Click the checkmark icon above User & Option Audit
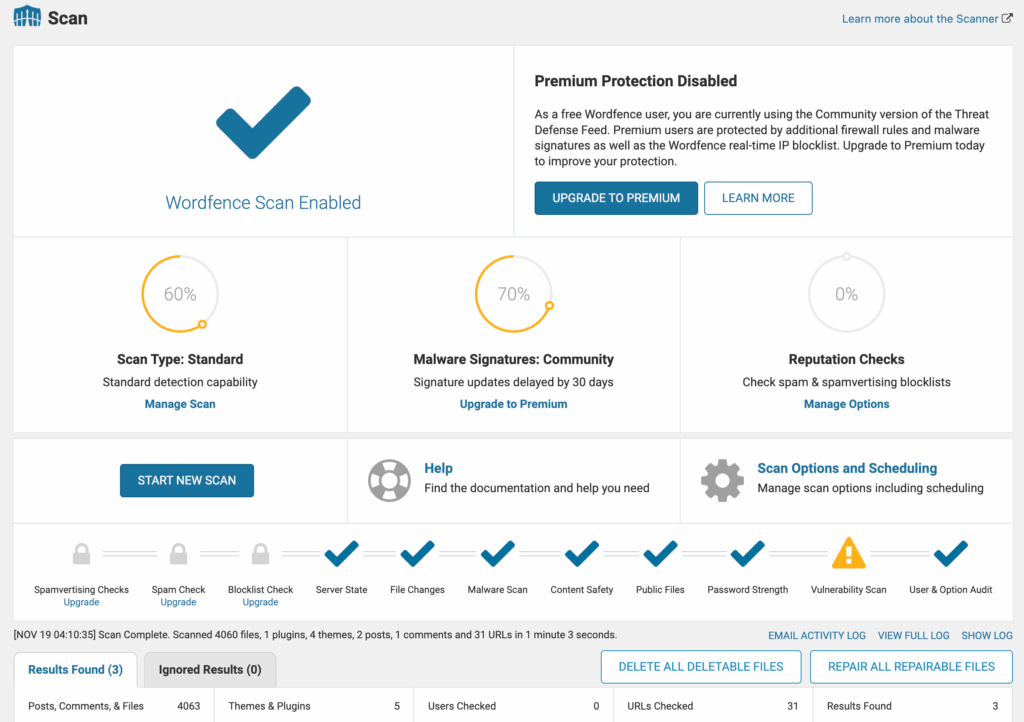The image size is (1024, 722). pos(950,553)
